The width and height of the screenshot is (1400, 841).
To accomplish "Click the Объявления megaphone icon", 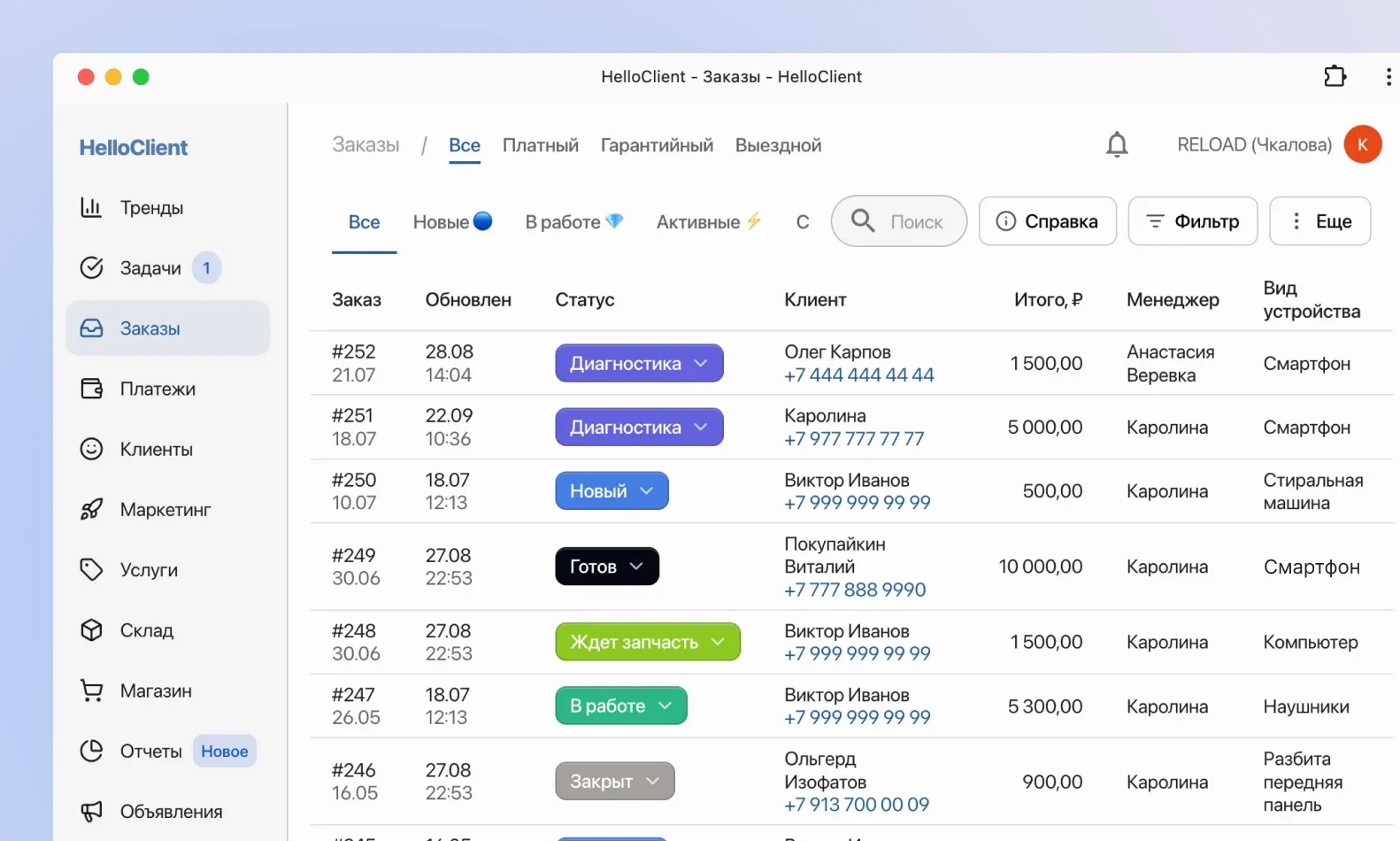I will [x=91, y=811].
